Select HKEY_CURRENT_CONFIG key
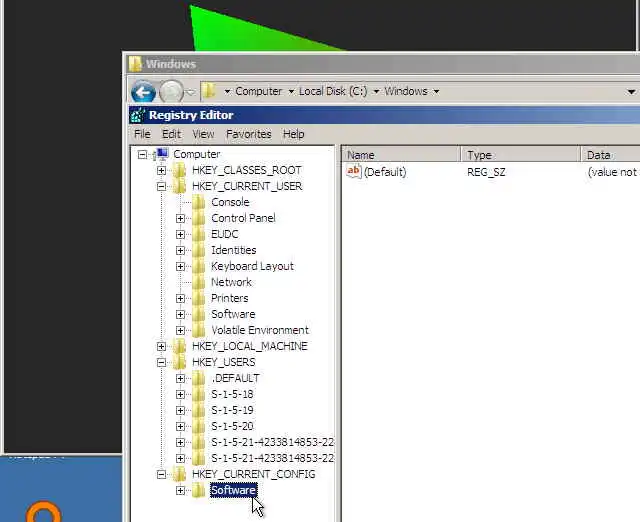 253,474
